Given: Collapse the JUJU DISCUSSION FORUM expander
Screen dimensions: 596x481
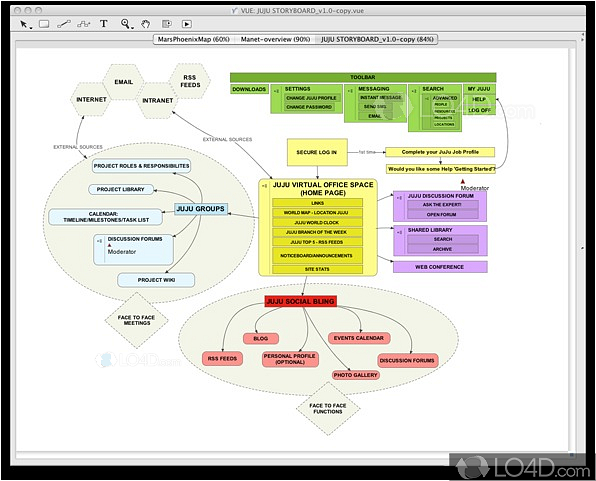Looking at the screenshot, I should 399,198.
